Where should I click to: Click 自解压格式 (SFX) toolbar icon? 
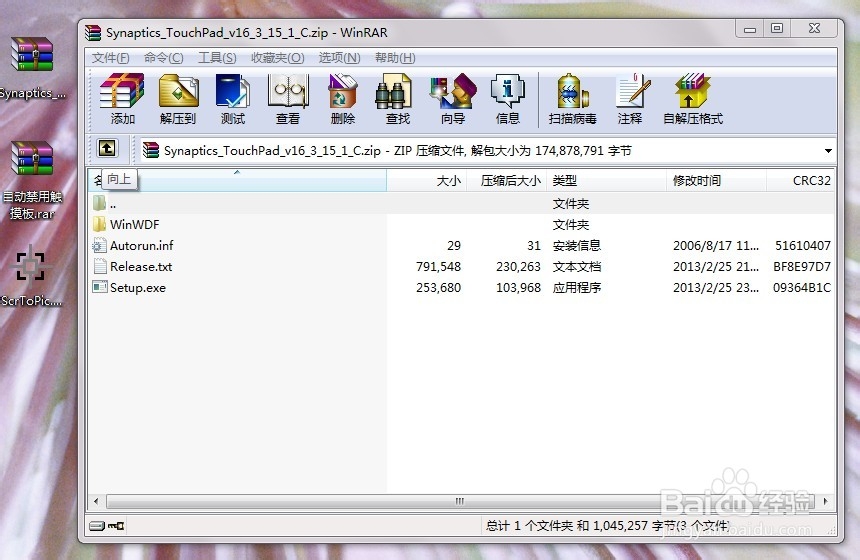[692, 91]
